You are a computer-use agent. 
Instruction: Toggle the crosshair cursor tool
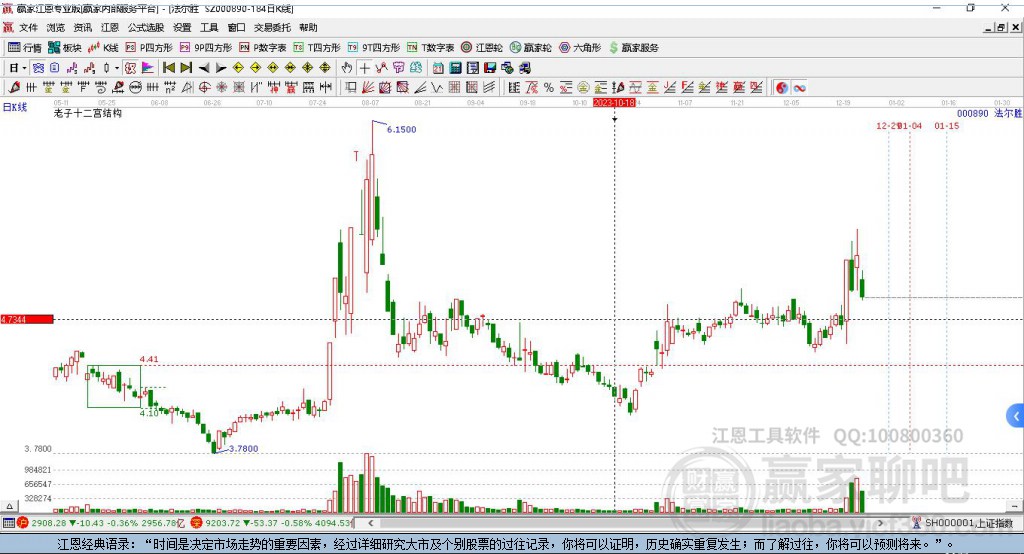(x=364, y=68)
